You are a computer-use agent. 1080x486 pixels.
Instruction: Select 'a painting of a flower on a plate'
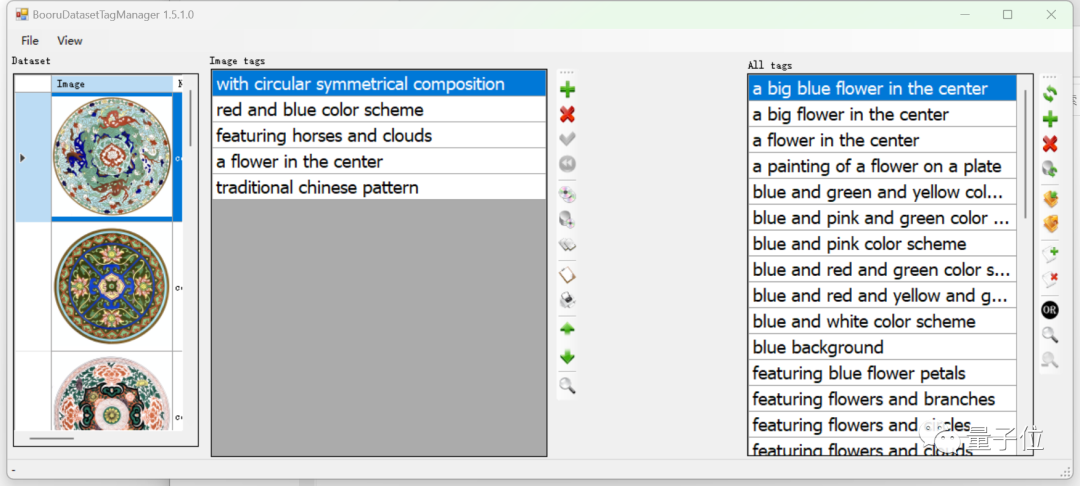(x=877, y=167)
